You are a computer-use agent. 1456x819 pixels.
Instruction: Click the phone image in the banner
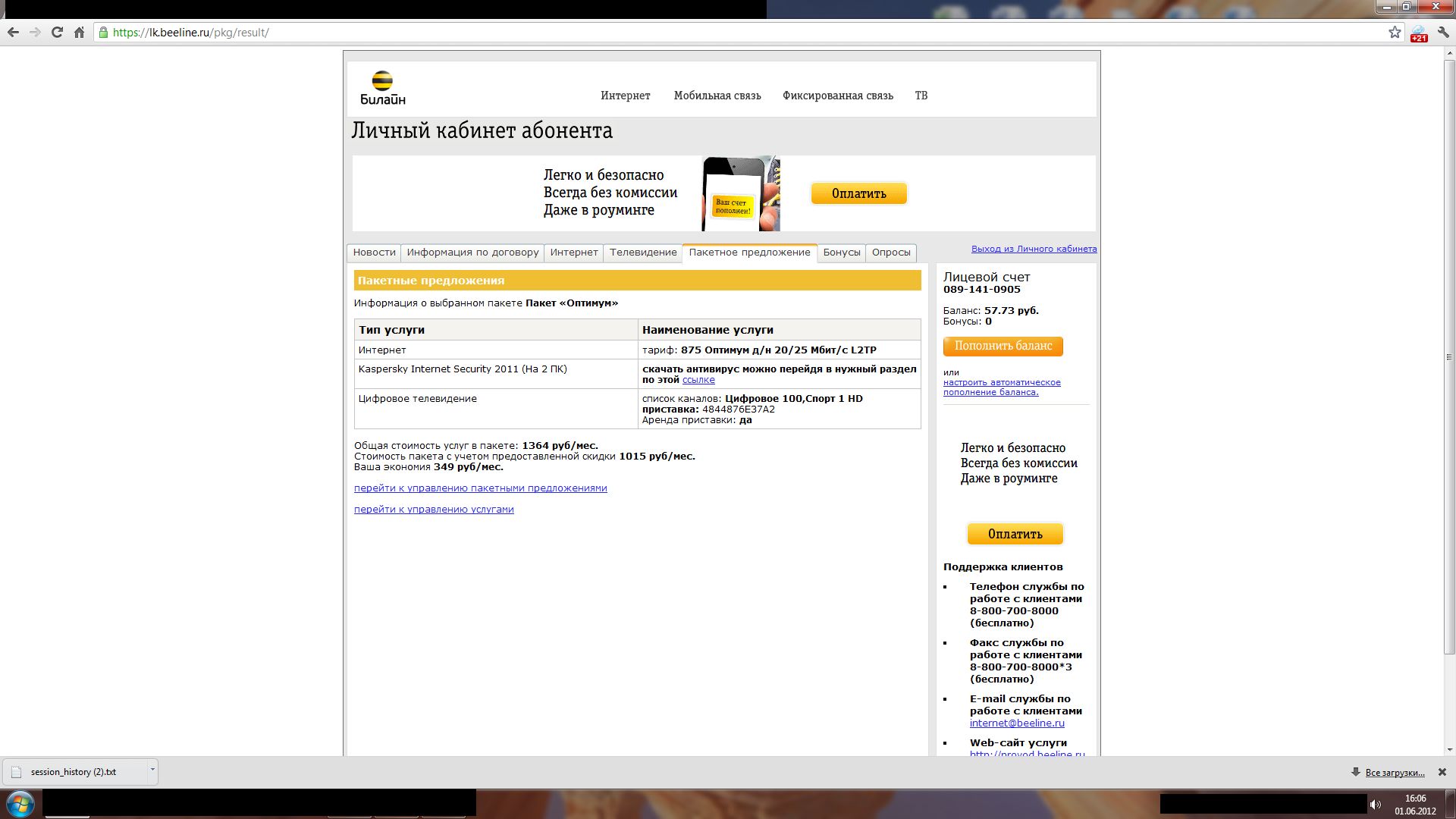[x=741, y=193]
